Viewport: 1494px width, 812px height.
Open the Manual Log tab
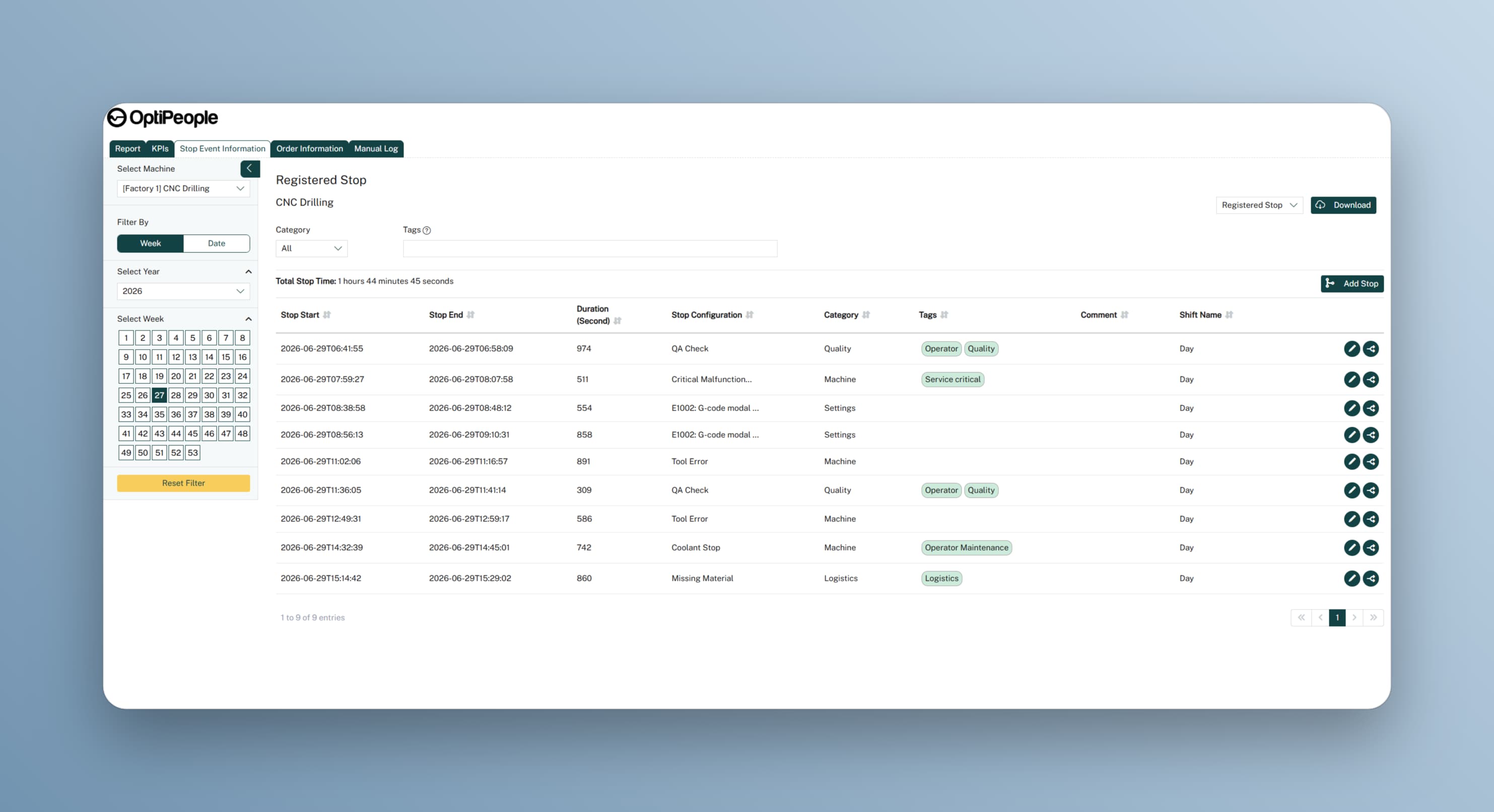coord(376,149)
